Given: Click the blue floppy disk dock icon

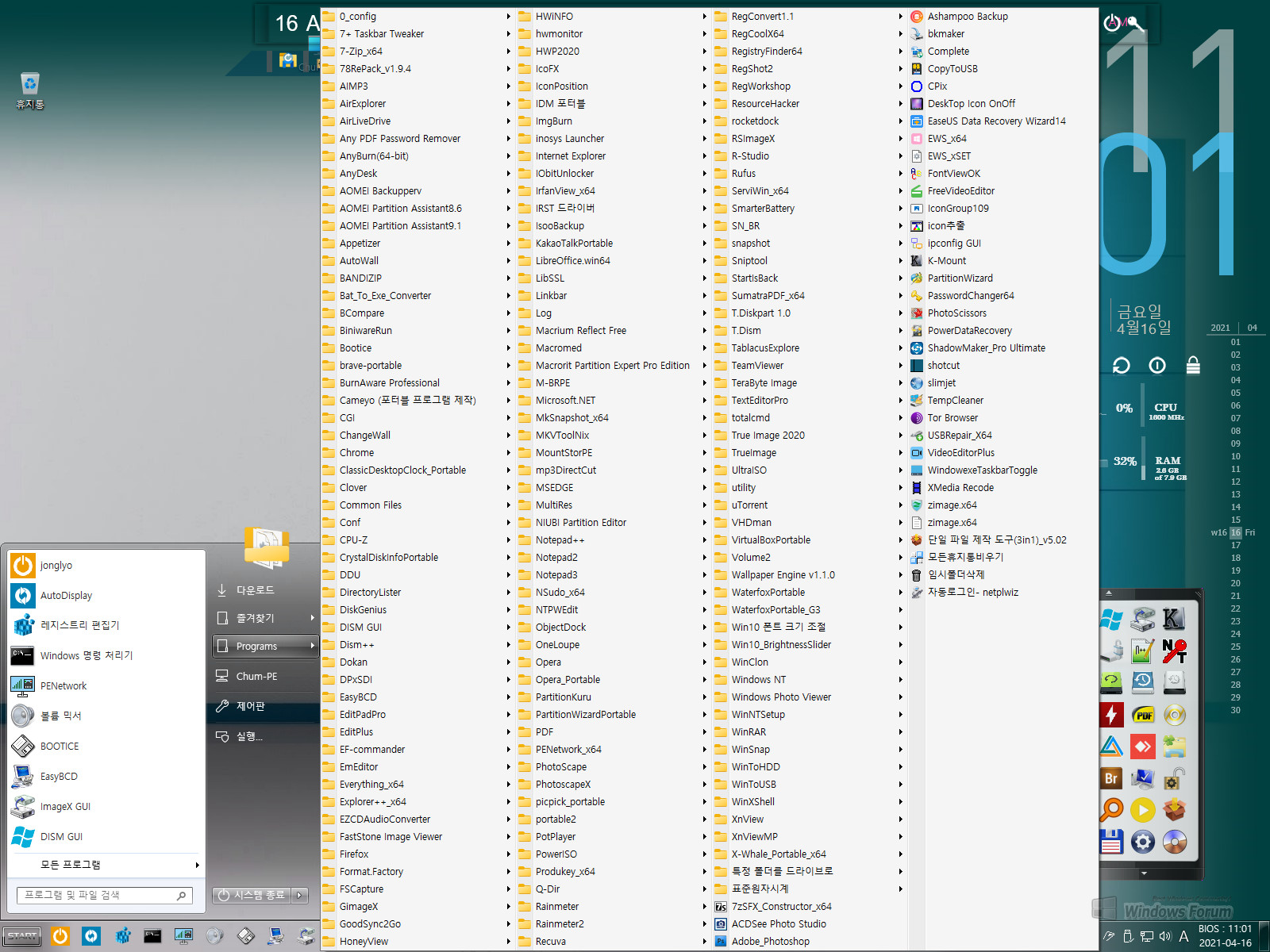Looking at the screenshot, I should 1111,842.
